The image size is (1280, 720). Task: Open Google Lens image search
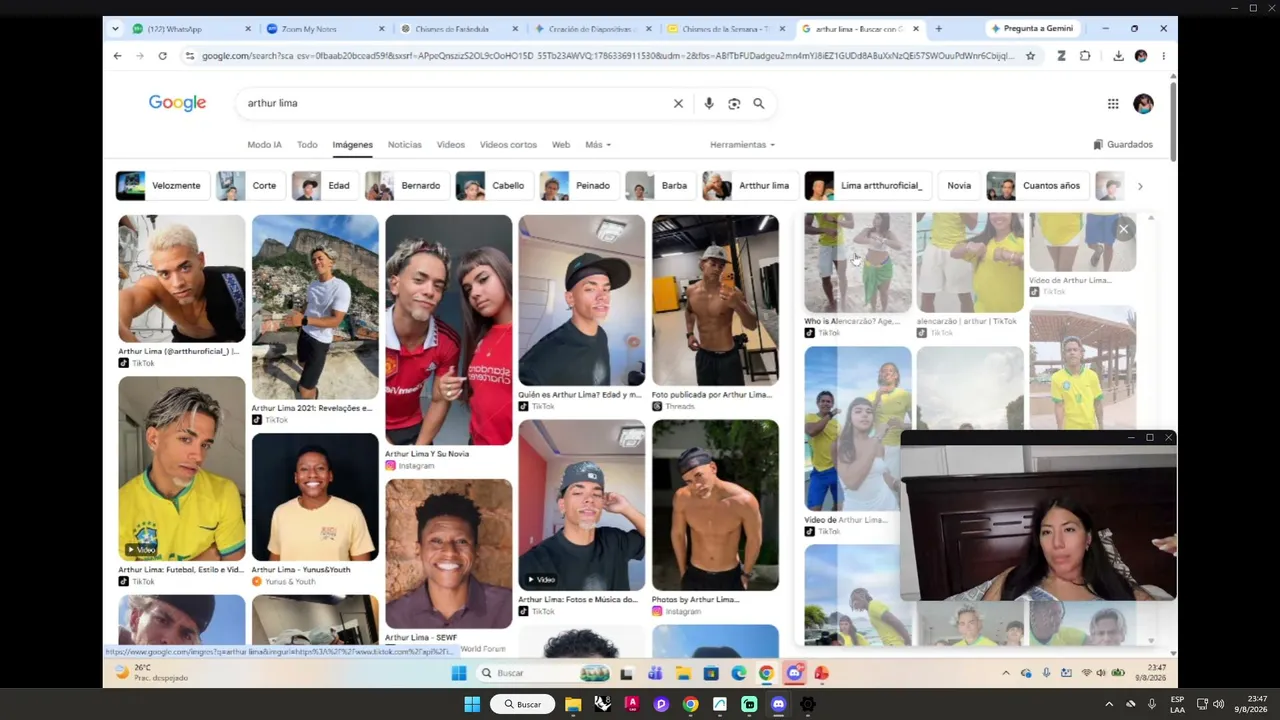[x=734, y=103]
